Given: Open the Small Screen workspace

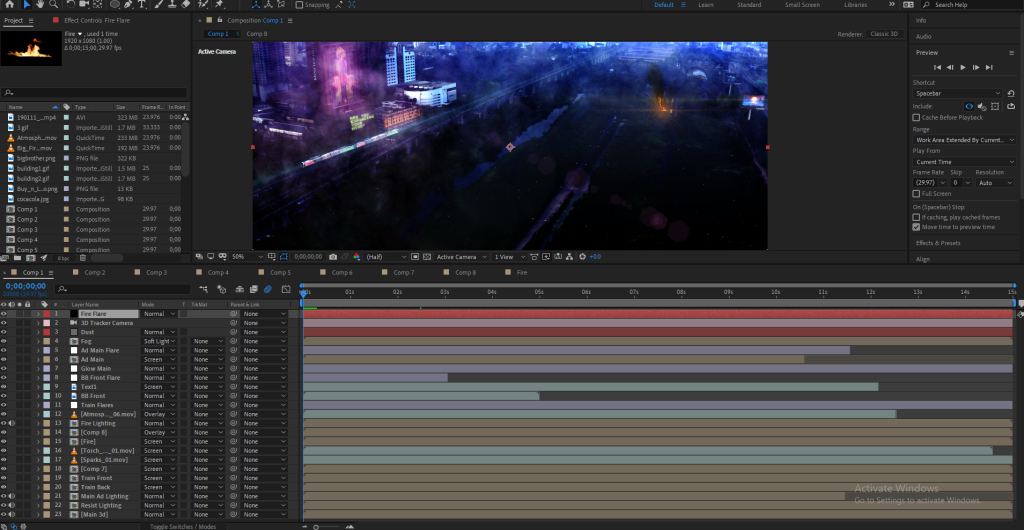Looking at the screenshot, I should (x=802, y=5).
